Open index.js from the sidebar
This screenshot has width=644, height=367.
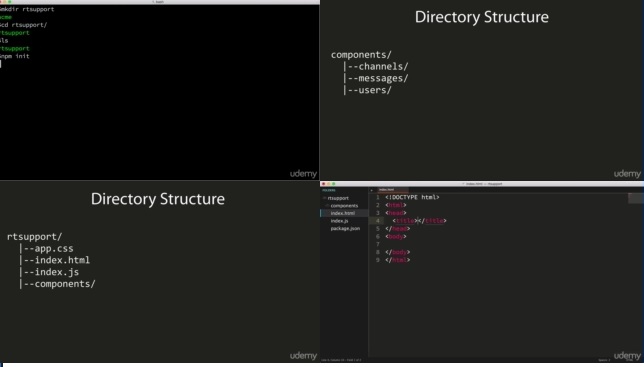click(x=339, y=221)
